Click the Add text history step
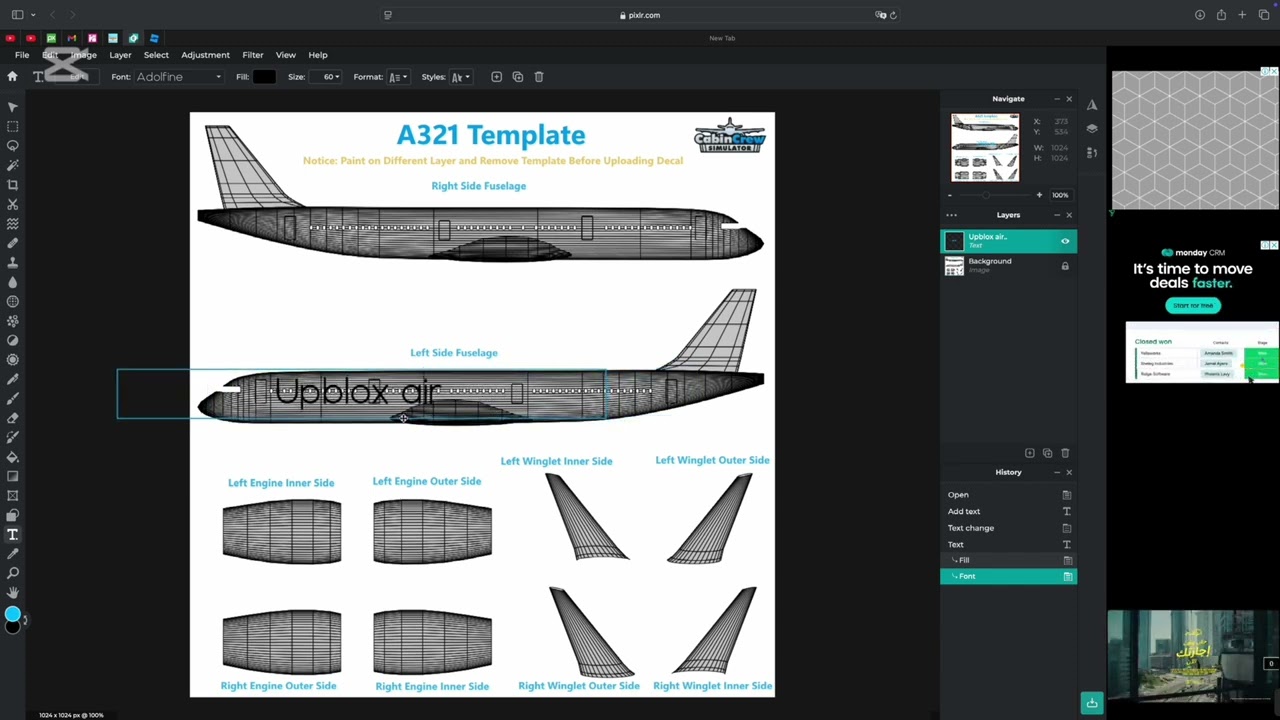Viewport: 1280px width, 720px height. pos(1008,511)
